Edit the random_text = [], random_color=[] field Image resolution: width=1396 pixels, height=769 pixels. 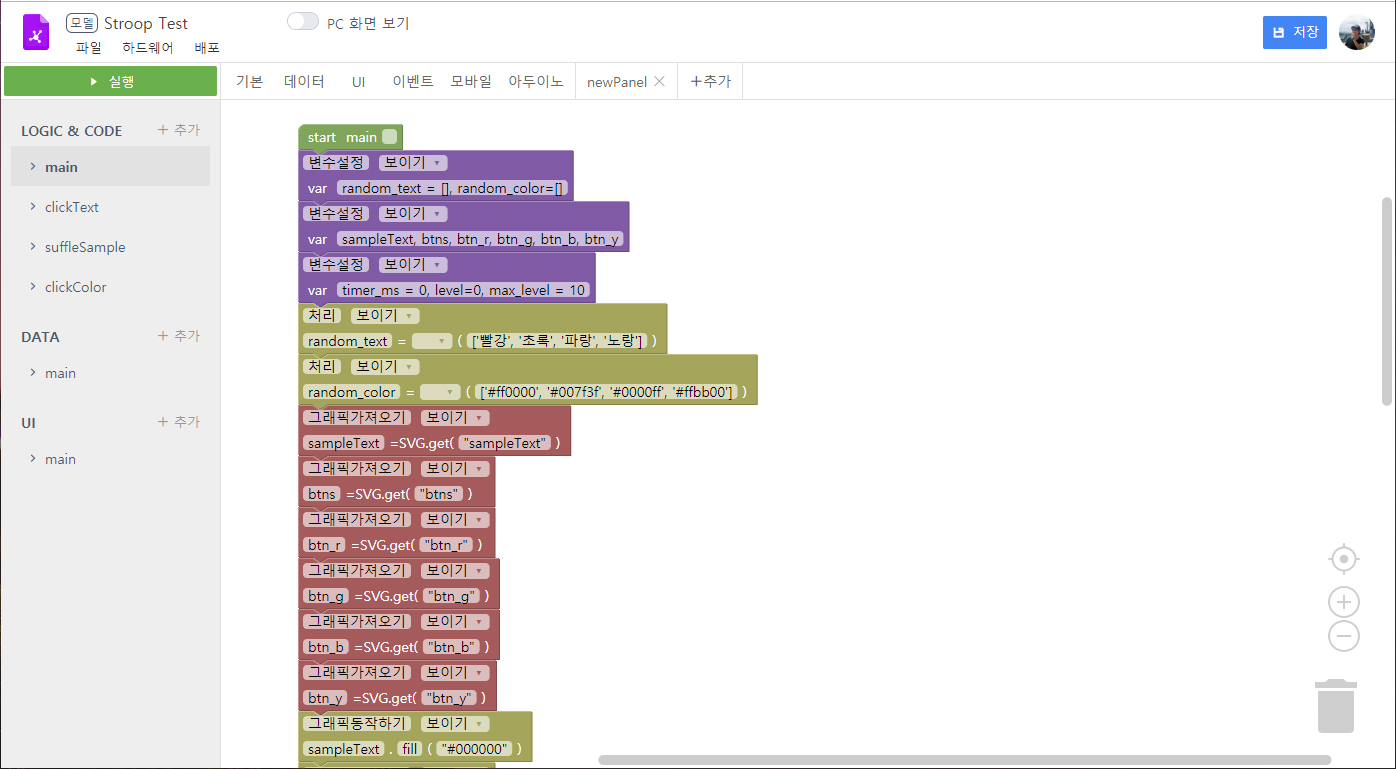pos(453,188)
